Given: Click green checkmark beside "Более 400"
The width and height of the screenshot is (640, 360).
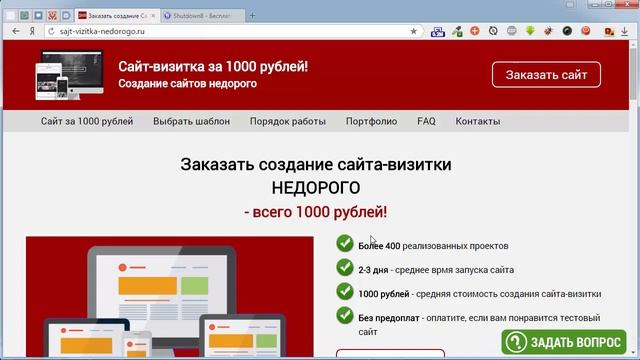Looking at the screenshot, I should (x=345, y=243).
